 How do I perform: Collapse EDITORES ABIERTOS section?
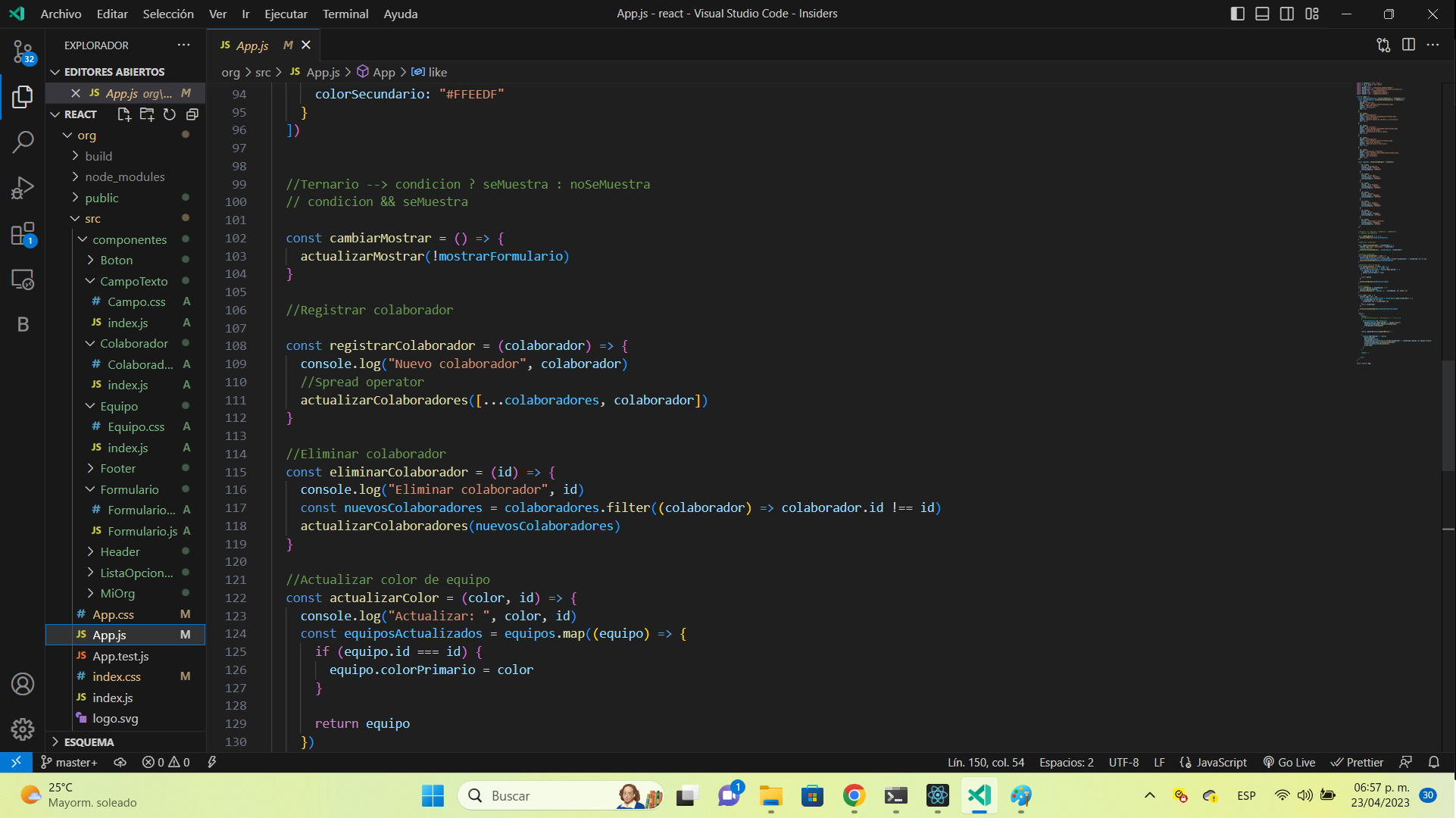pos(125,72)
